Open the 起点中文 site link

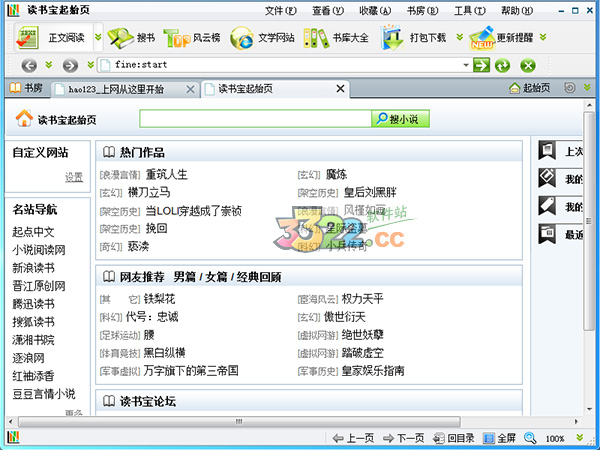tap(33, 232)
